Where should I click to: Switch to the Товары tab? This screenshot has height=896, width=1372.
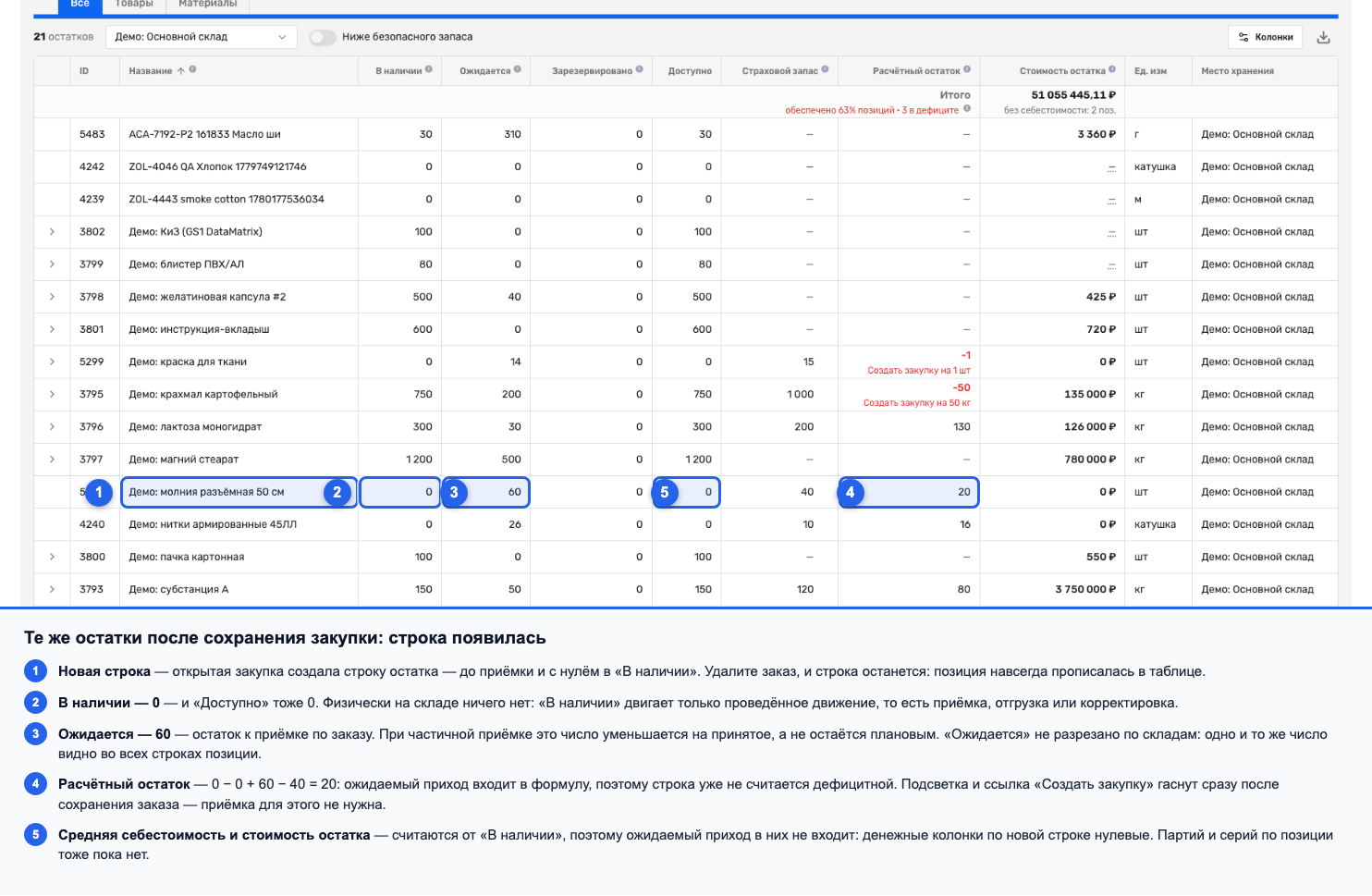[134, 4]
